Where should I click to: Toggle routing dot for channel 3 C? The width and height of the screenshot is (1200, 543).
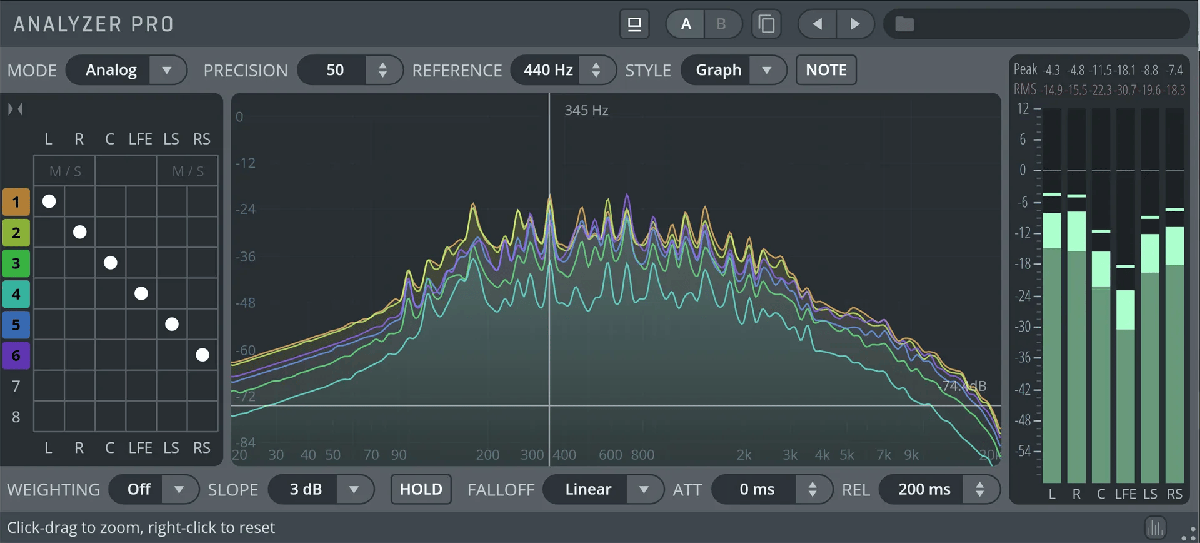point(110,263)
